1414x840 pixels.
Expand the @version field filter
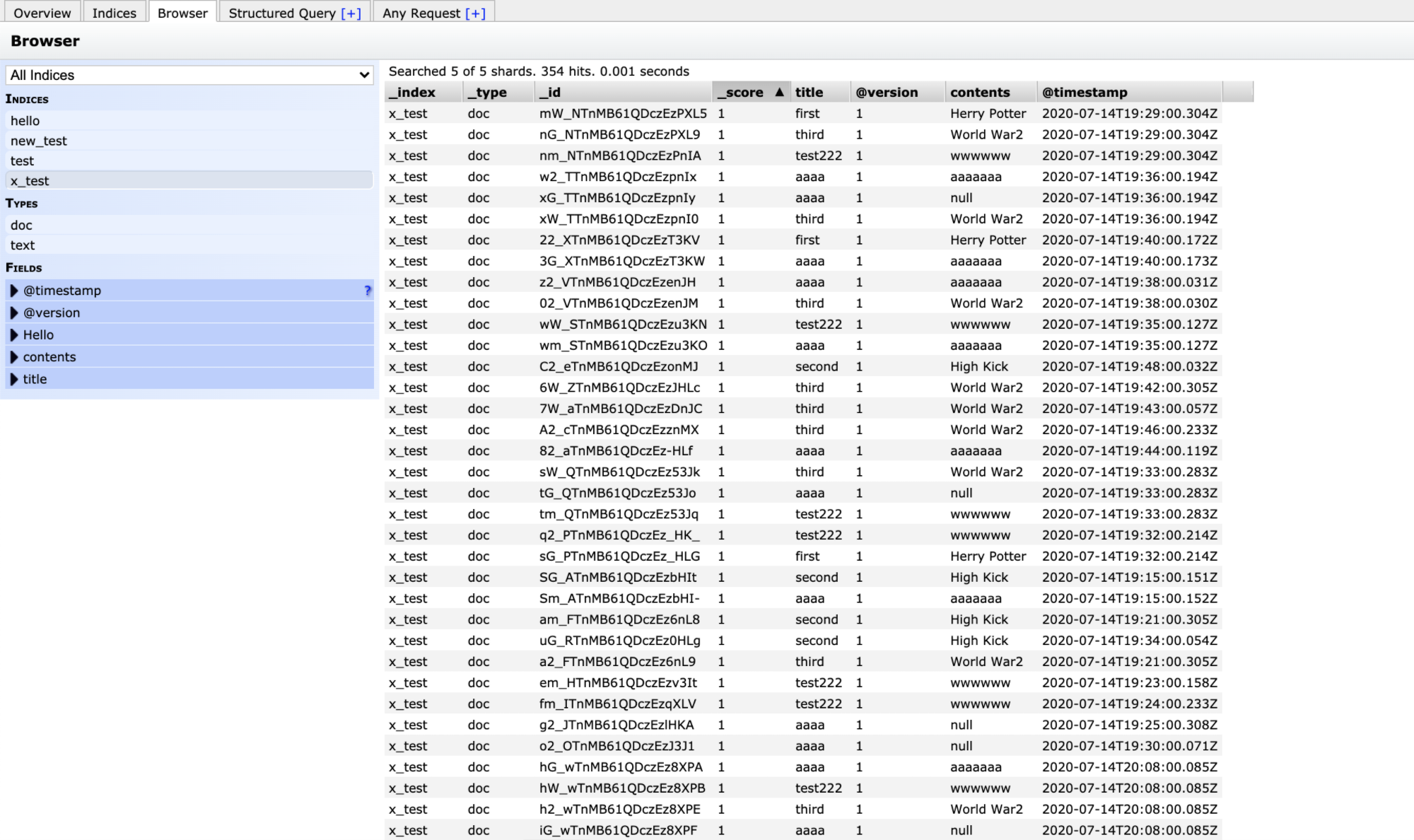pyautogui.click(x=14, y=313)
